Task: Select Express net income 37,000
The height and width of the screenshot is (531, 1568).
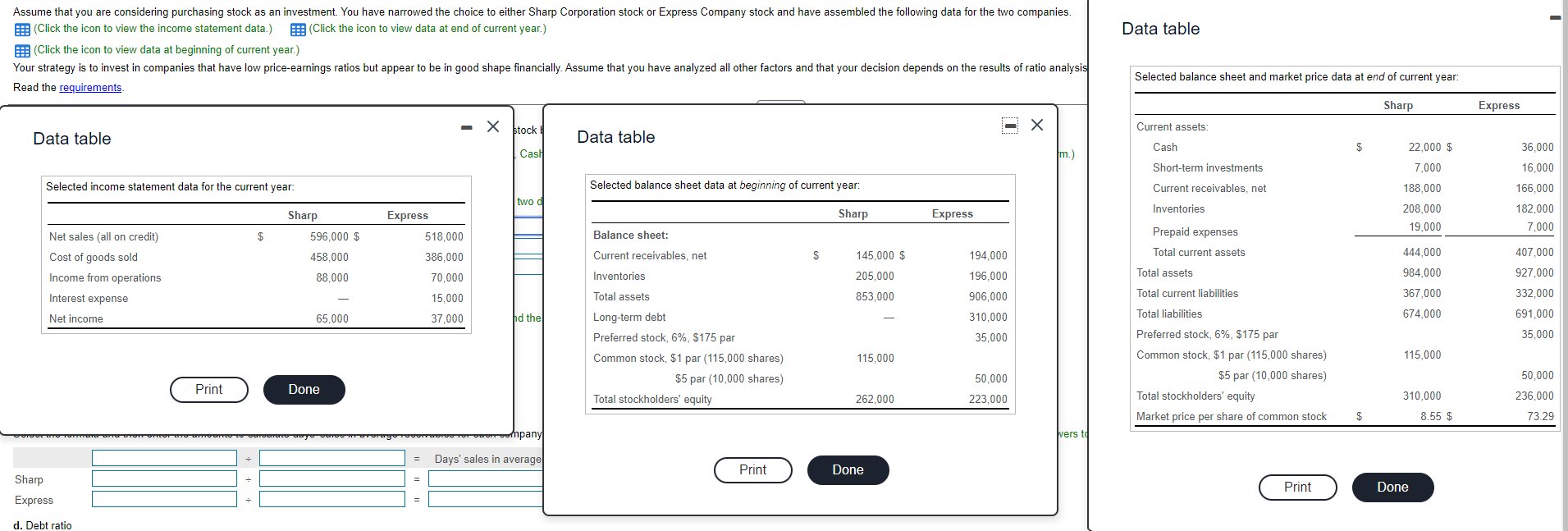Action: (447, 319)
